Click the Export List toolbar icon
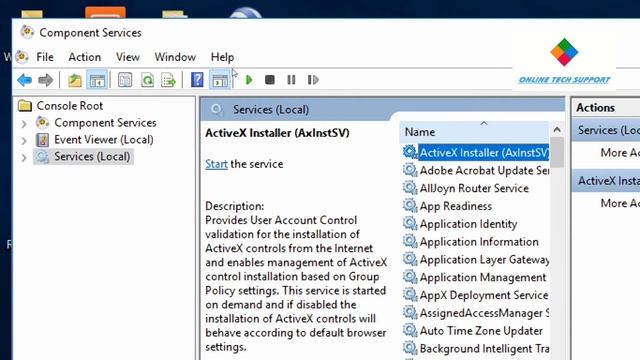This screenshot has width=640, height=360. click(x=168, y=80)
